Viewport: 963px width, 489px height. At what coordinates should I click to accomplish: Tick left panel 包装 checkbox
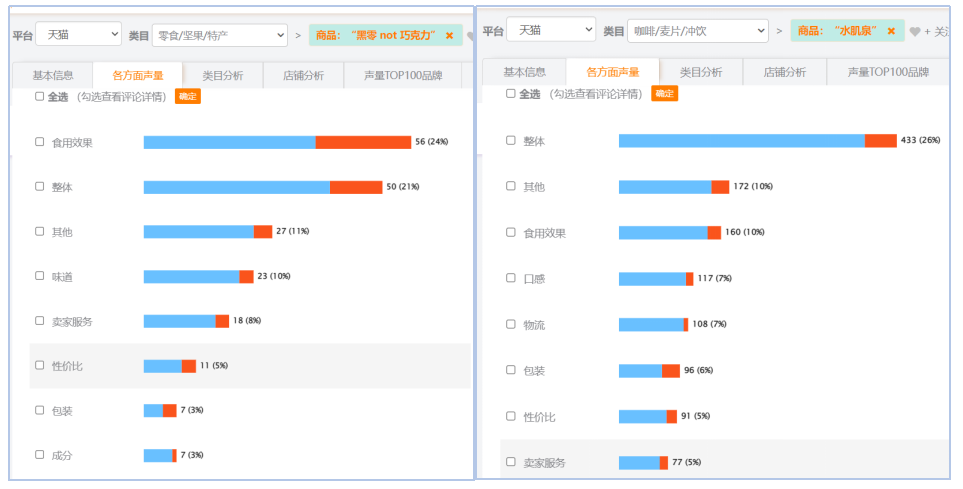[40, 410]
